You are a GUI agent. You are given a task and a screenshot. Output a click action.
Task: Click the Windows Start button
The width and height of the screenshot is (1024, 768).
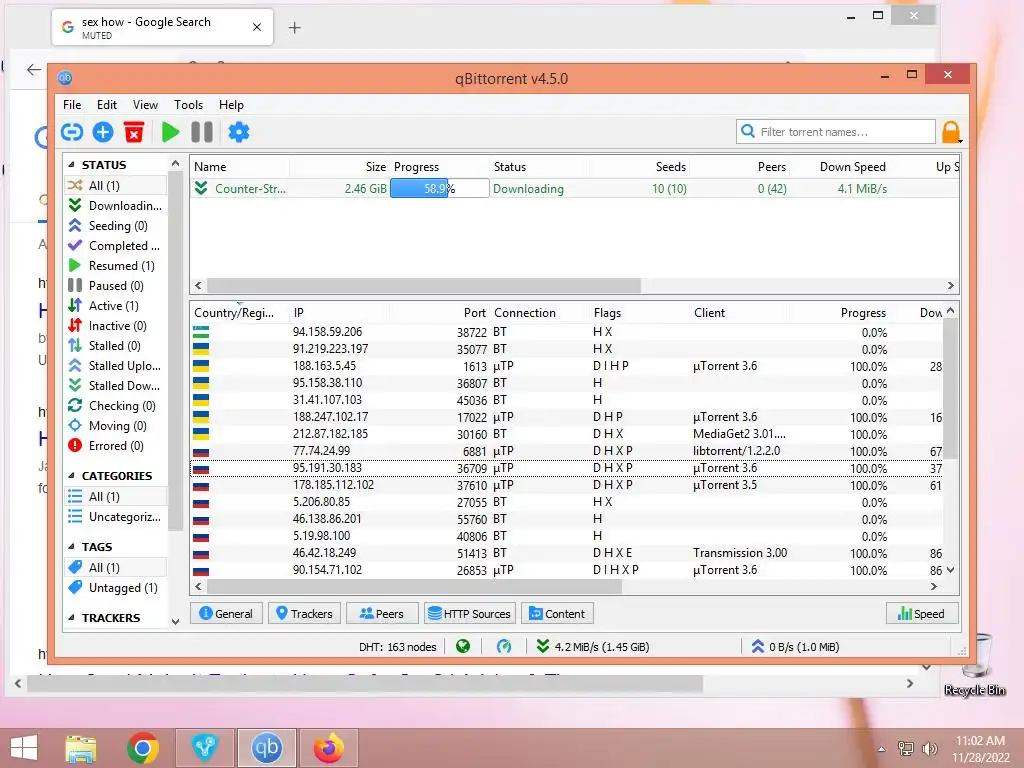24,748
